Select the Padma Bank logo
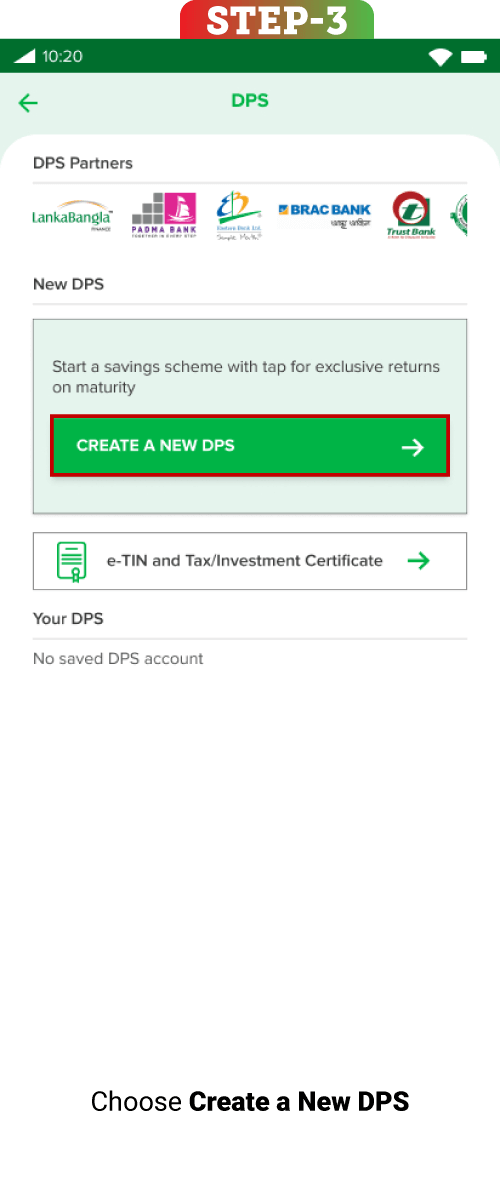The height and width of the screenshot is (1182, 500). [164, 215]
